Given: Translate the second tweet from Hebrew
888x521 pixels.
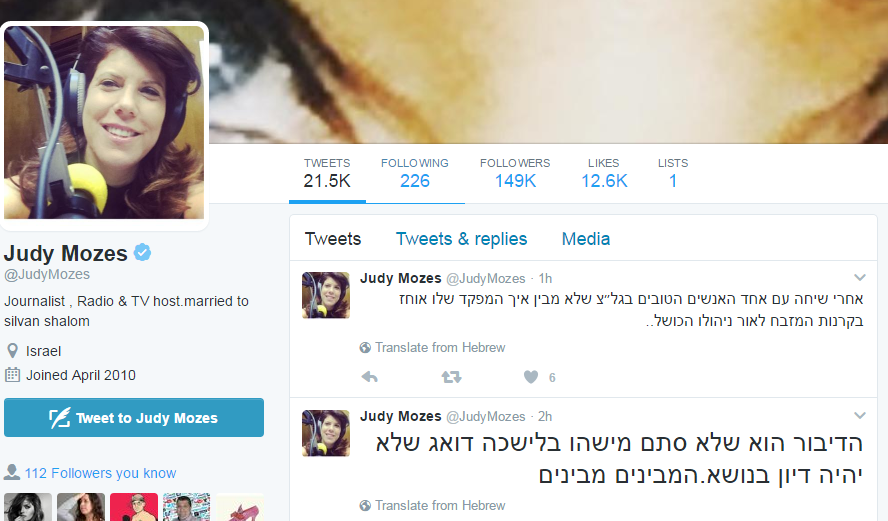Looking at the screenshot, I should coord(440,506).
